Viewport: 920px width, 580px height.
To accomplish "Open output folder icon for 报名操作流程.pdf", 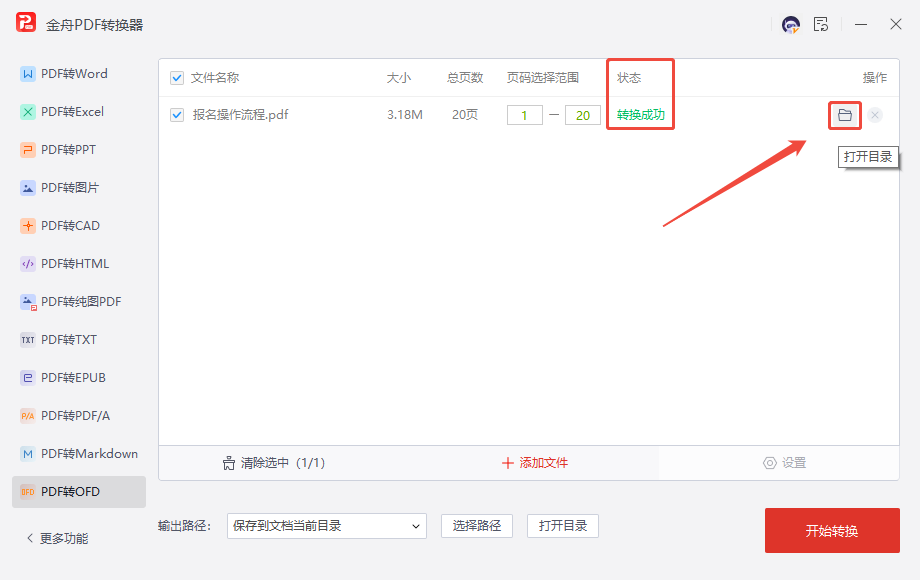I will tap(845, 115).
